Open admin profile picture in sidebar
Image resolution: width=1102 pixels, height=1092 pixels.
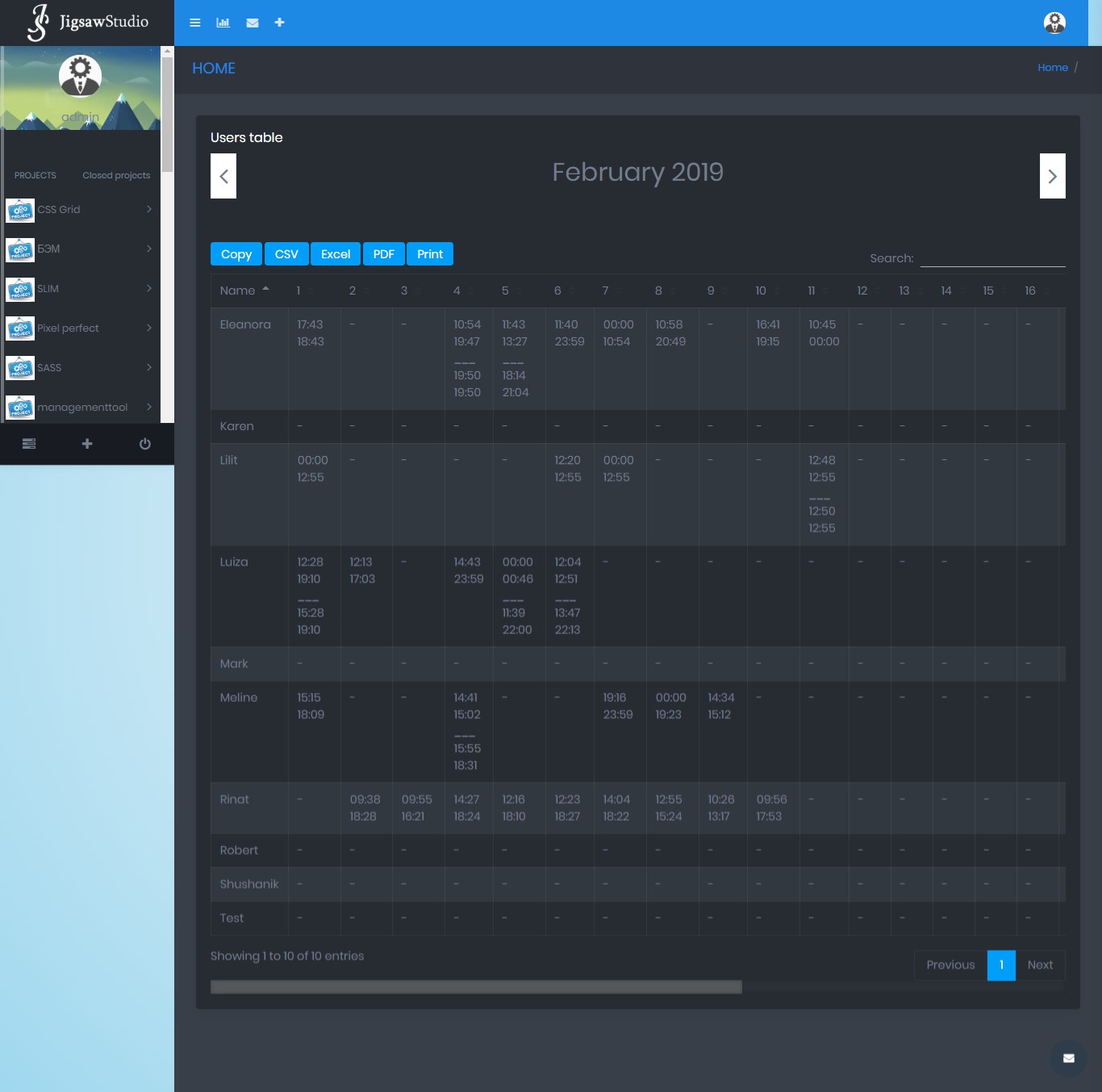(80, 76)
